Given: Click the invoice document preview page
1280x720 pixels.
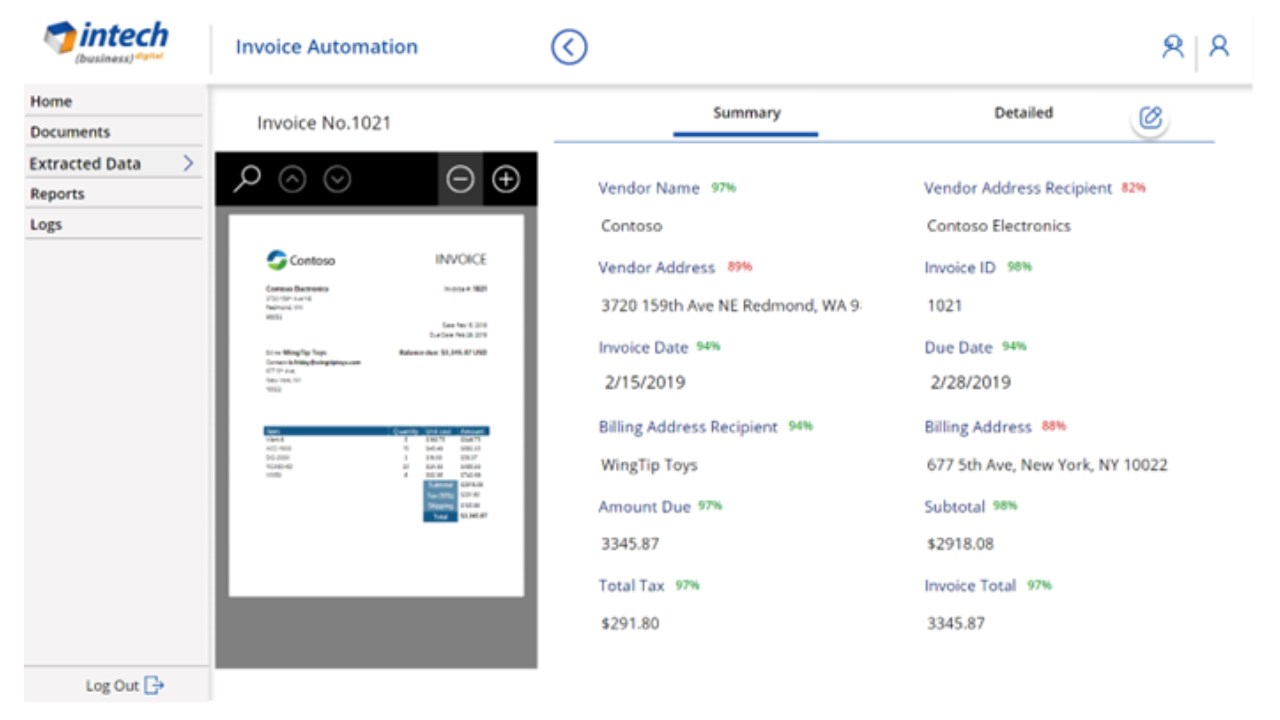Looking at the screenshot, I should point(376,405).
